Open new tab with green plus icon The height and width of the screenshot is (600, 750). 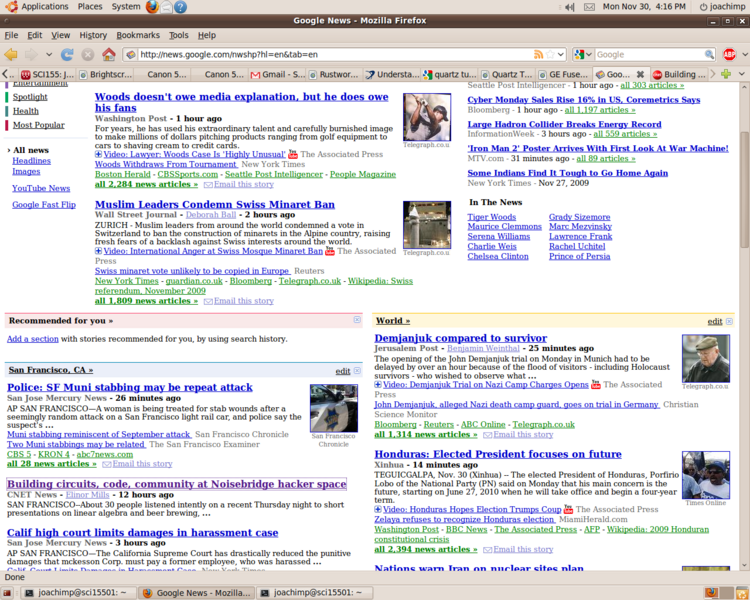click(726, 74)
